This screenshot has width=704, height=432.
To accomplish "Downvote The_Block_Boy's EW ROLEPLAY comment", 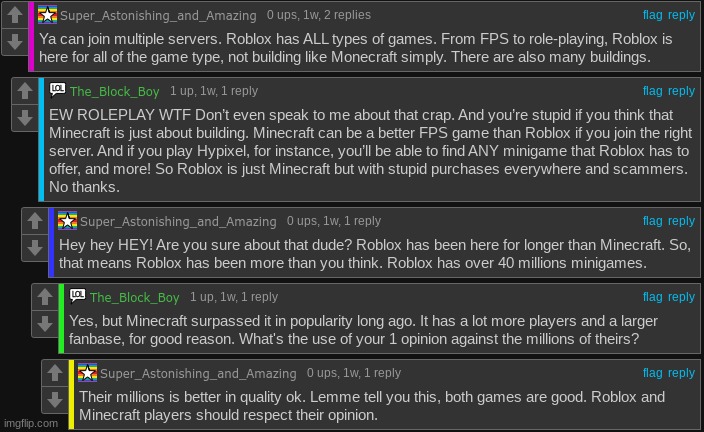I will coord(25,118).
